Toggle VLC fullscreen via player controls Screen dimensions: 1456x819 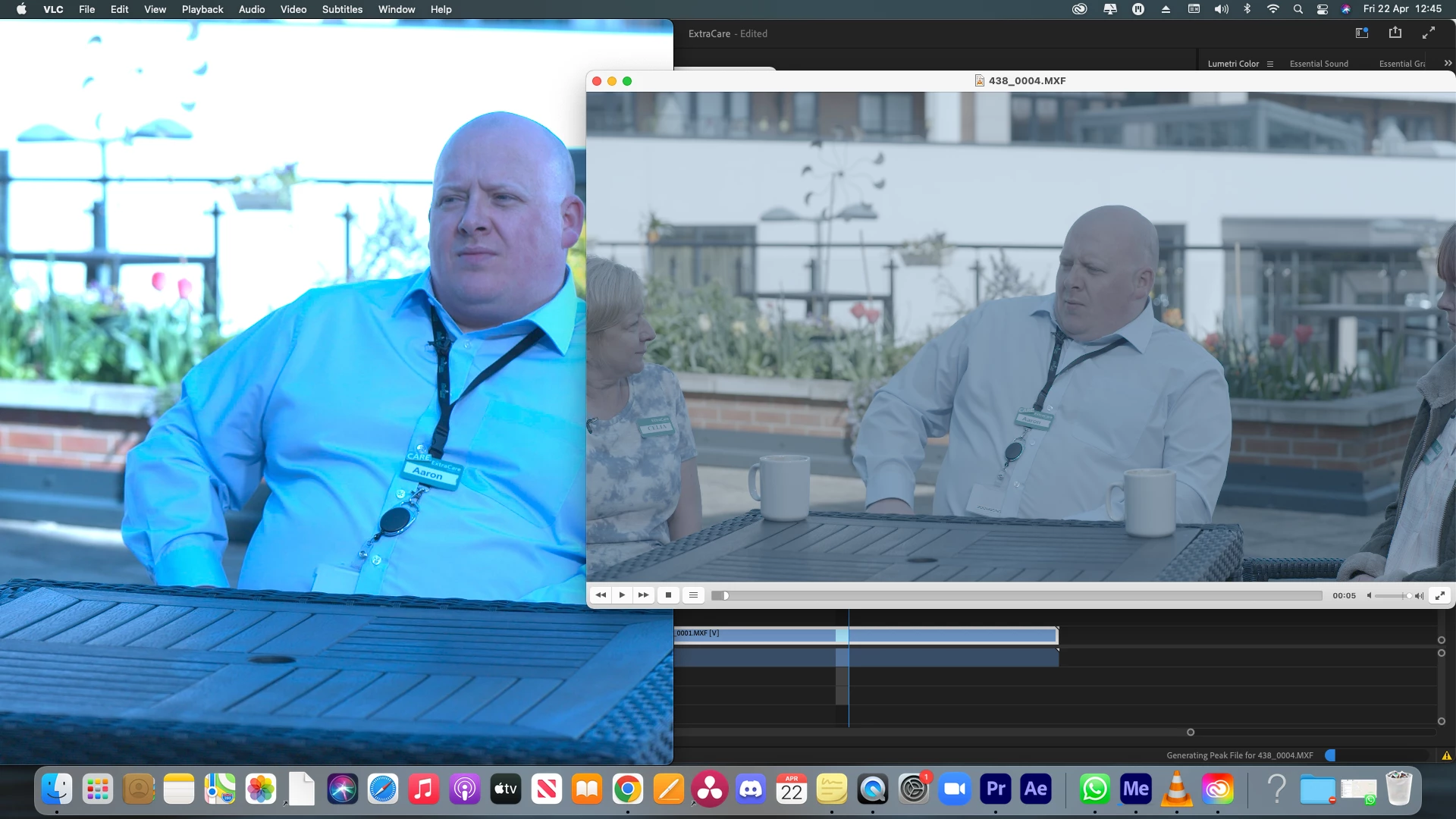[1439, 595]
